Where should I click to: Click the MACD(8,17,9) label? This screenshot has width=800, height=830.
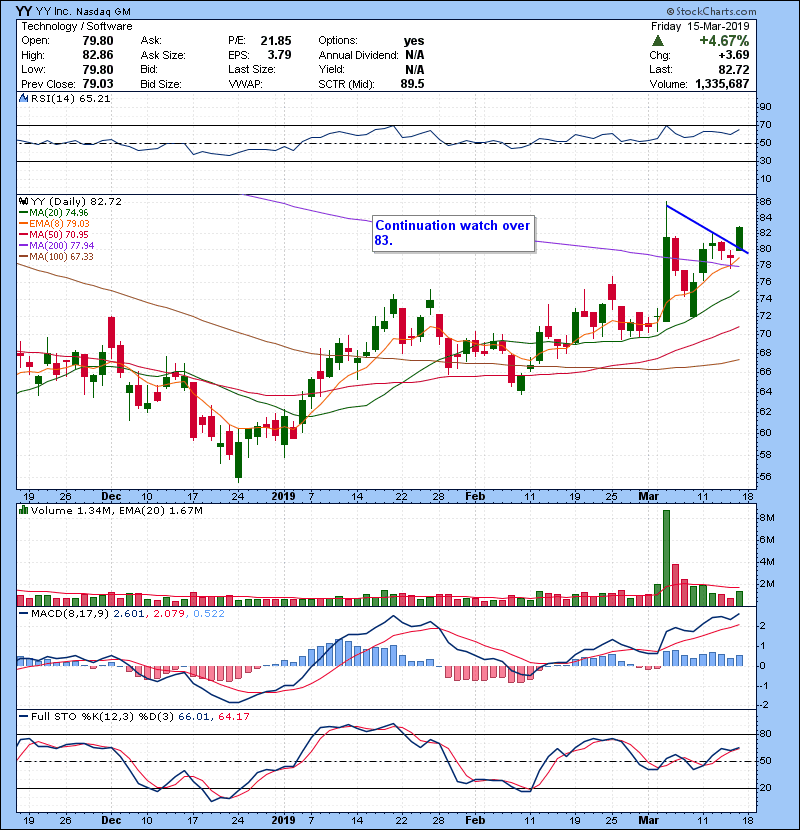[70, 614]
